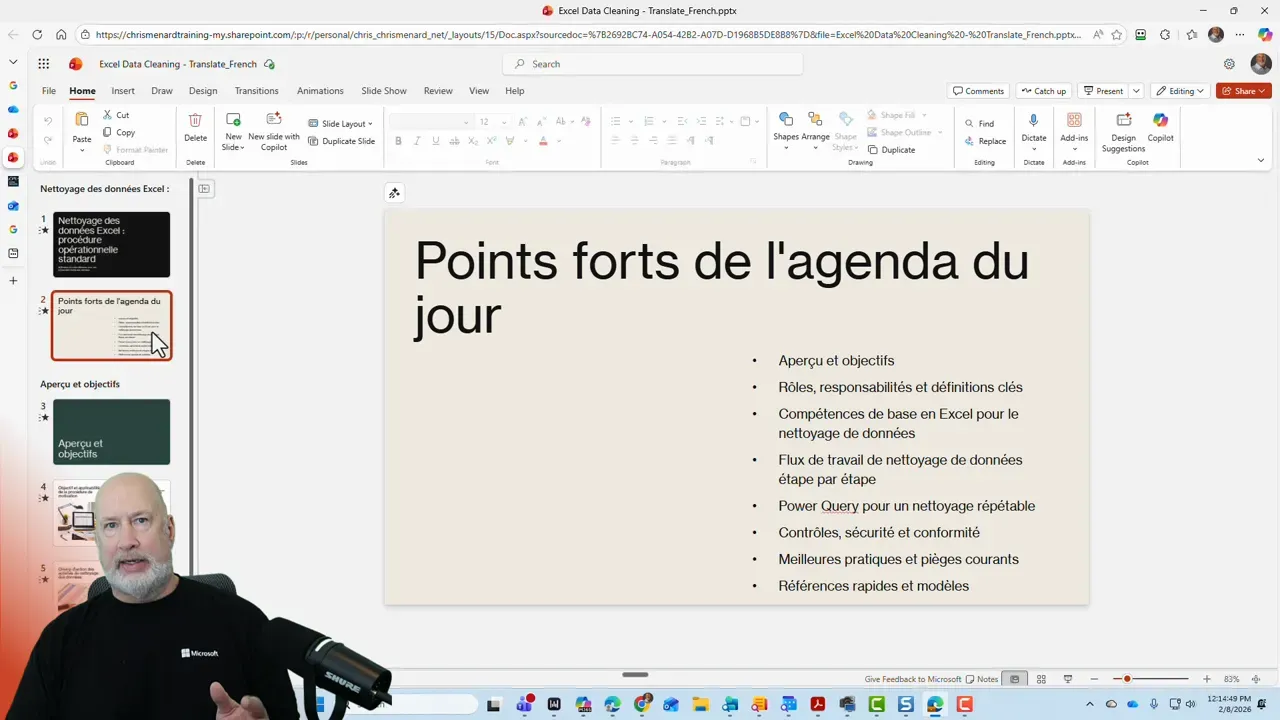
Task: Click the Give Feedback to Microsoft link
Action: click(912, 679)
